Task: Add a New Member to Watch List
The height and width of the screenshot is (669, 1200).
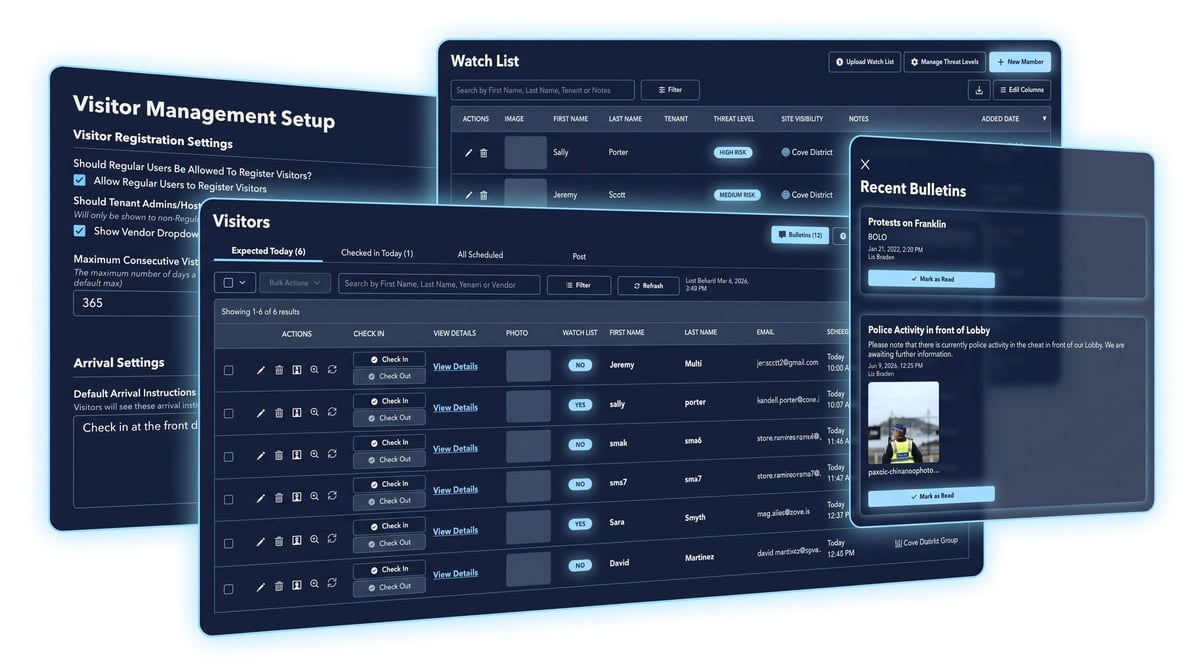Action: [1019, 62]
